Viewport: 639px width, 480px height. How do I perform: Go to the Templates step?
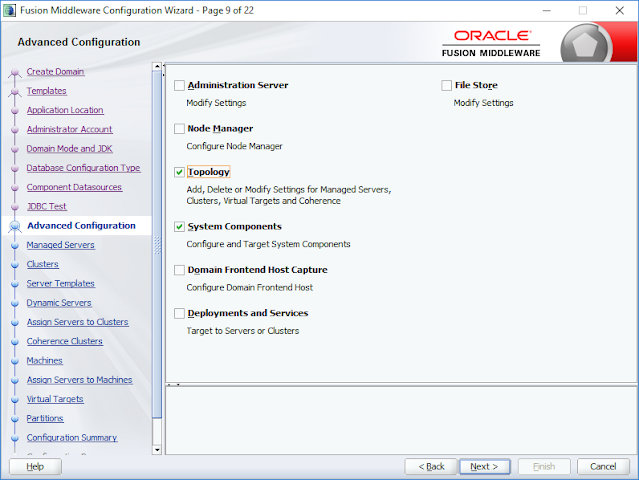pyautogui.click(x=46, y=91)
